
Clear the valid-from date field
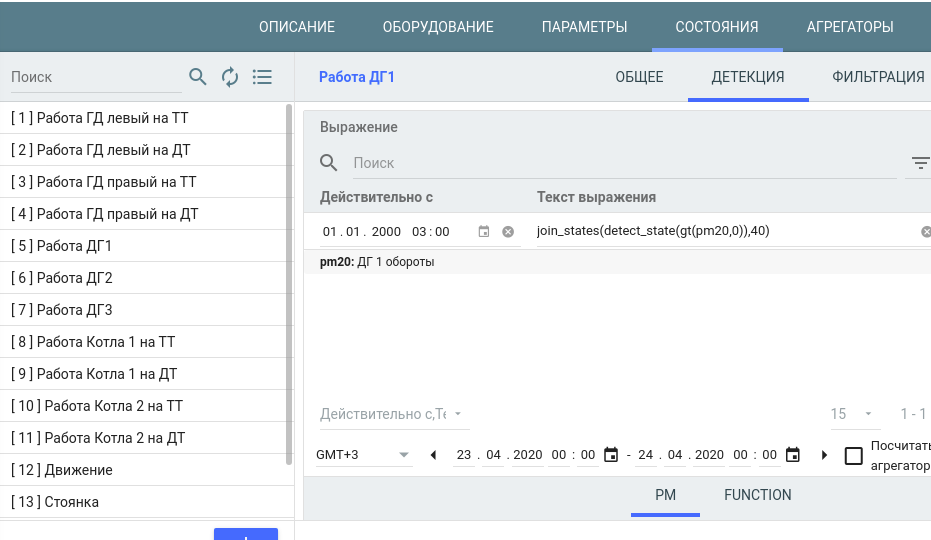[x=508, y=232]
